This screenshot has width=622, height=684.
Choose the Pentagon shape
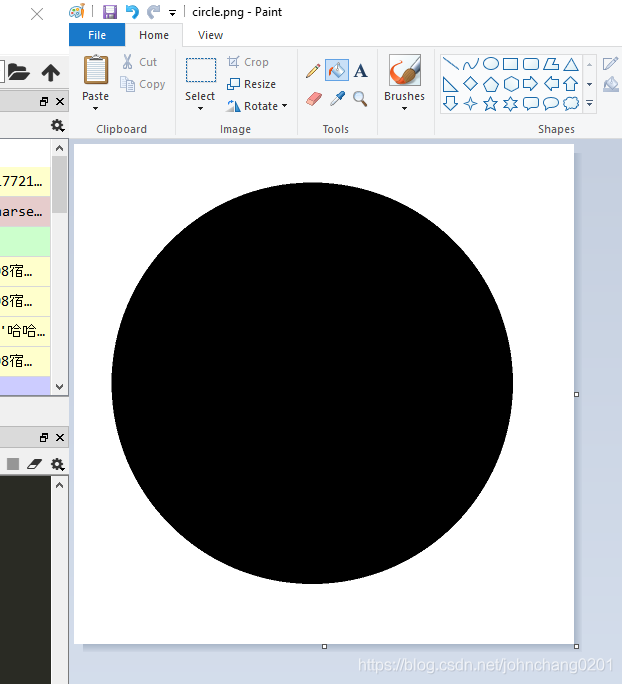pyautogui.click(x=491, y=84)
